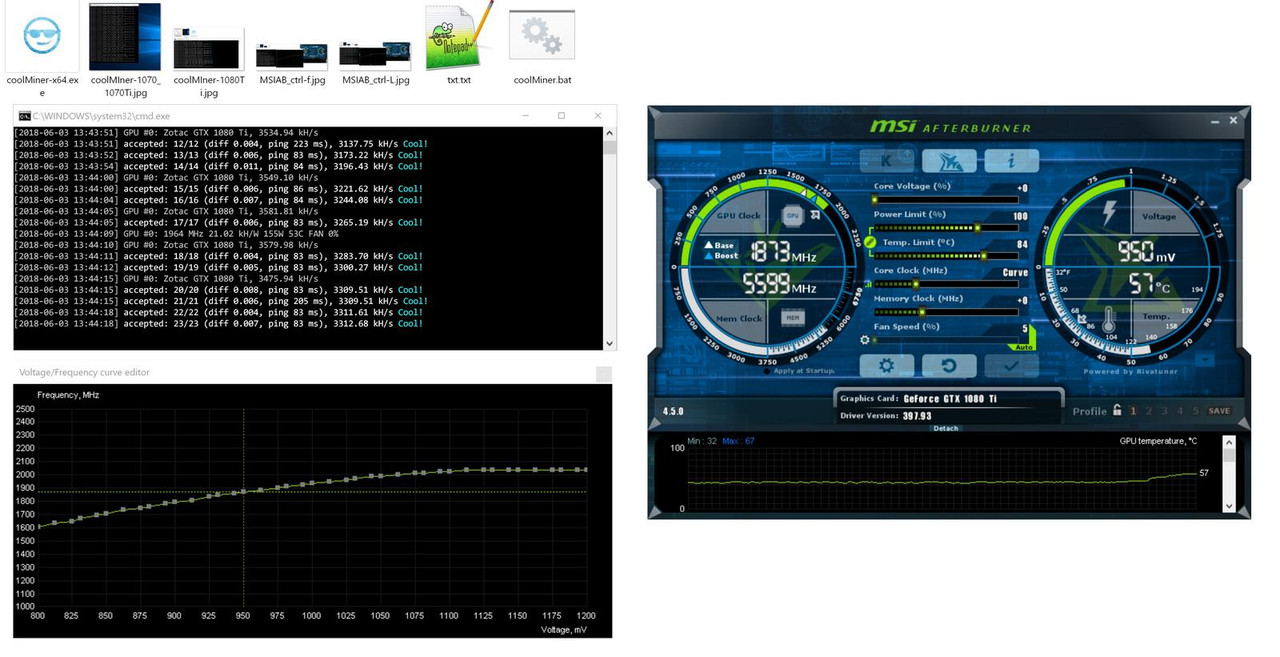Click the 950 mV voltage readout

1146,251
